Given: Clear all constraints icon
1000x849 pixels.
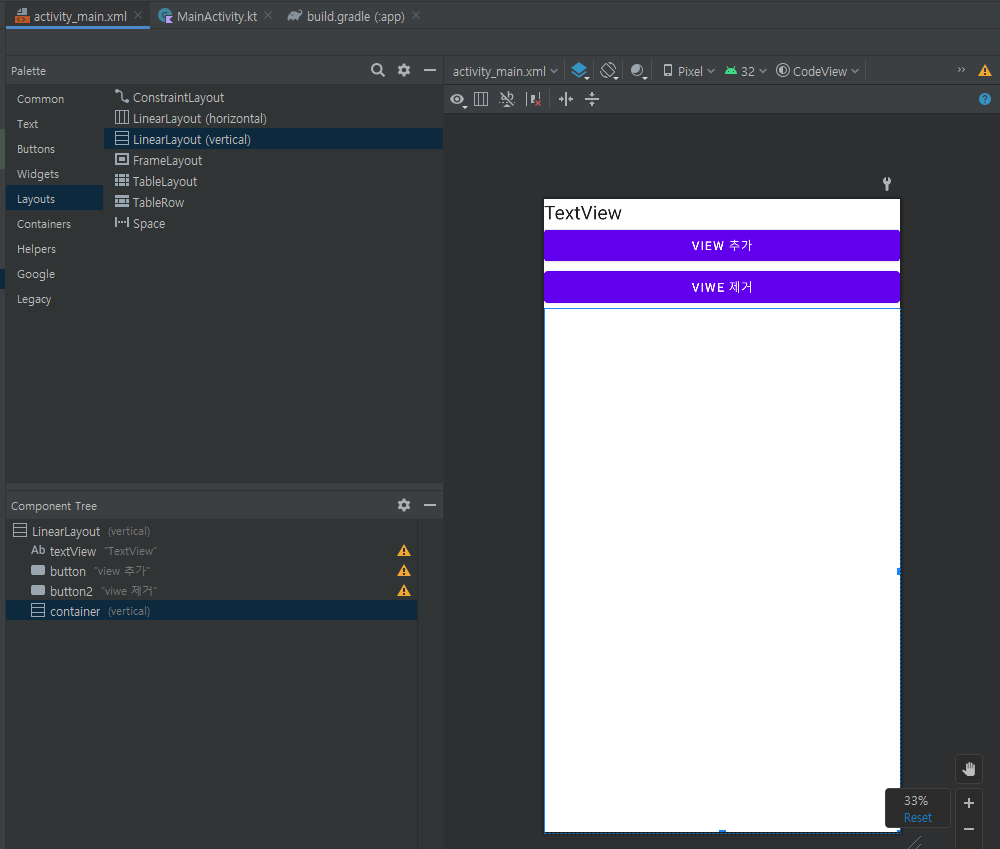Looking at the screenshot, I should [x=534, y=99].
